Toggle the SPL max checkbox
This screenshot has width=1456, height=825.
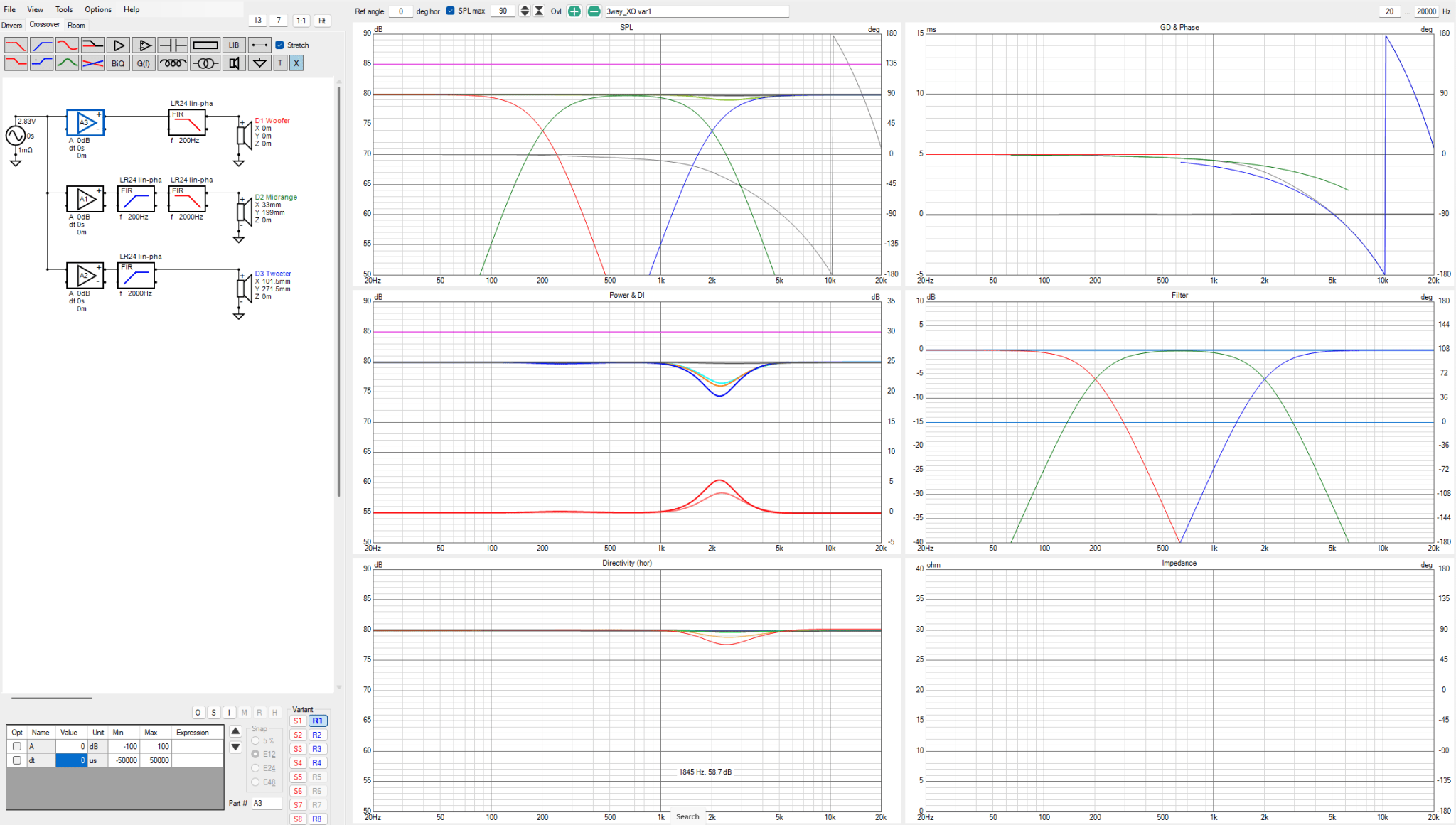coord(450,11)
